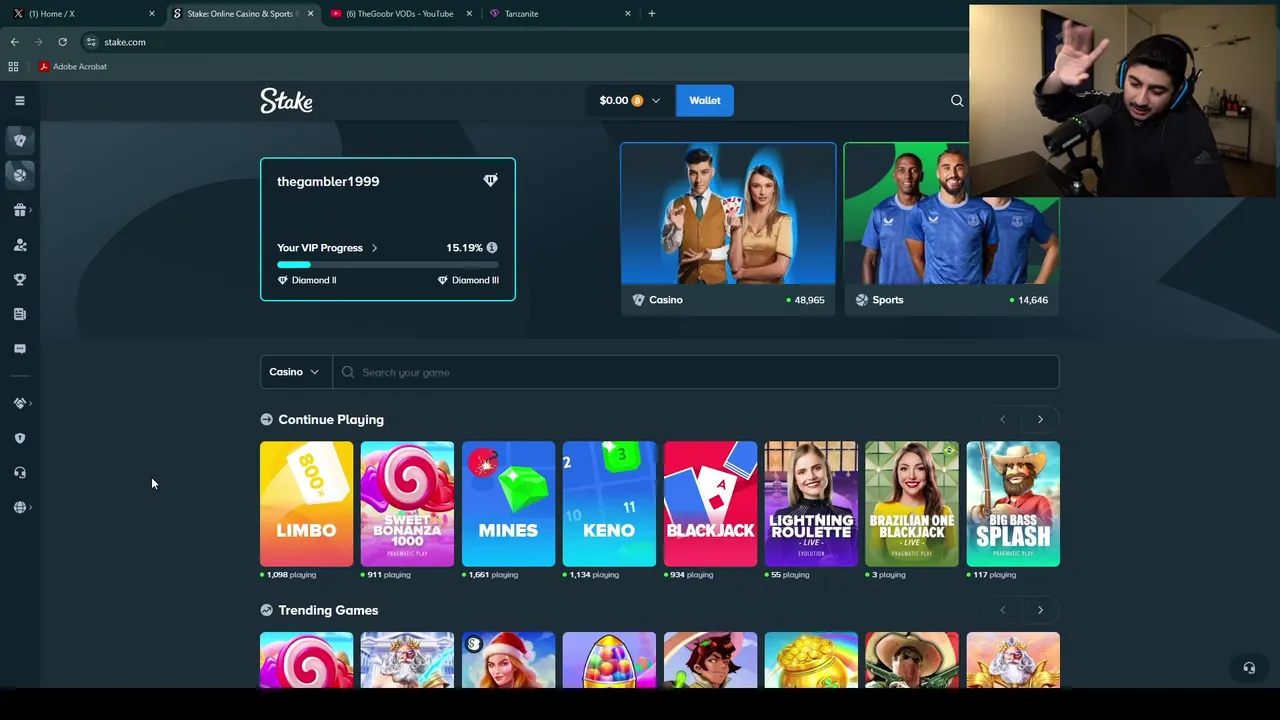The height and width of the screenshot is (720, 1280).
Task: Show previous Trending Games
Action: click(1003, 610)
